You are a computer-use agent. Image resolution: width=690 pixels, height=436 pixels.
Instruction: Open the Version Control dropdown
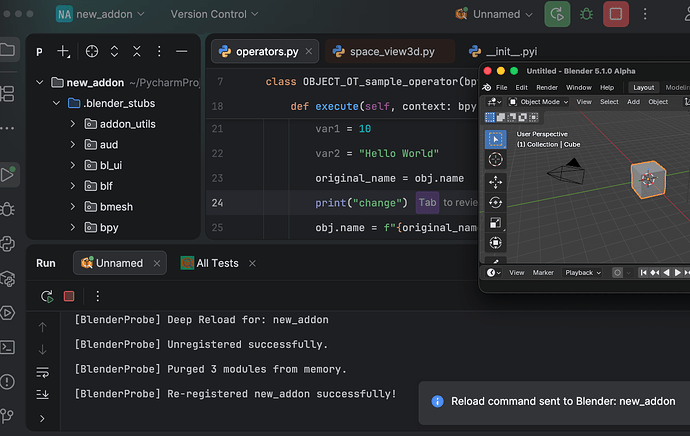pyautogui.click(x=214, y=14)
